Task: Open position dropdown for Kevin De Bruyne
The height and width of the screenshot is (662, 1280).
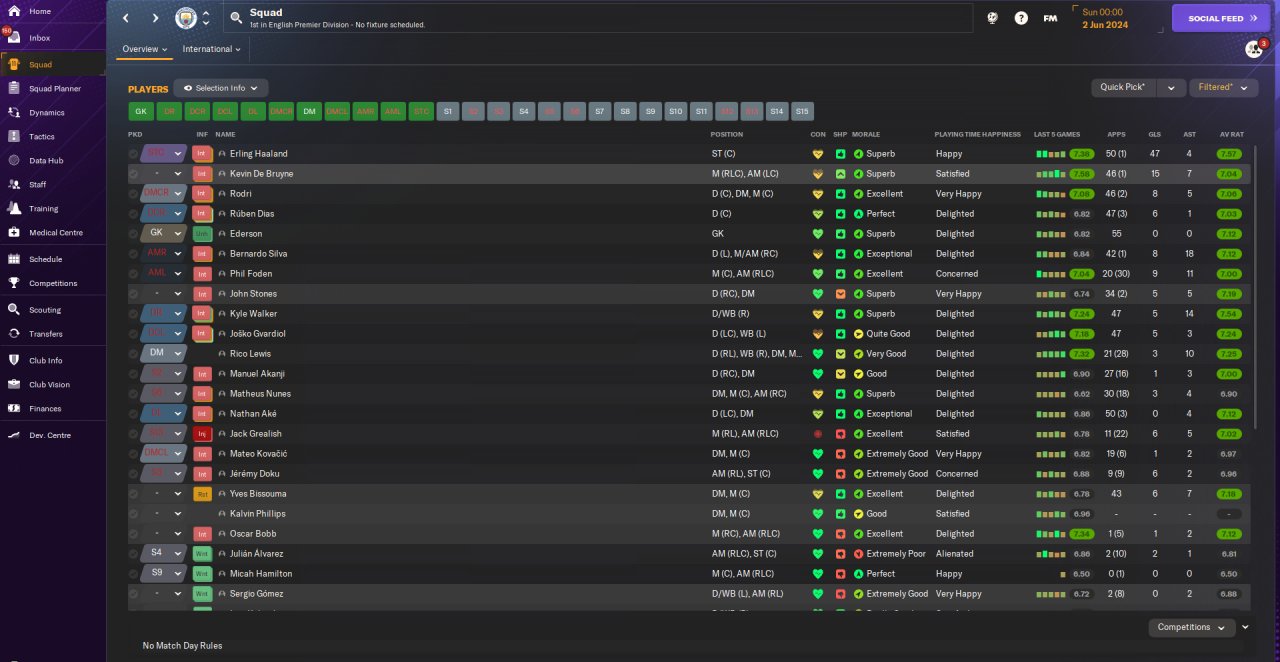Action: coord(179,174)
